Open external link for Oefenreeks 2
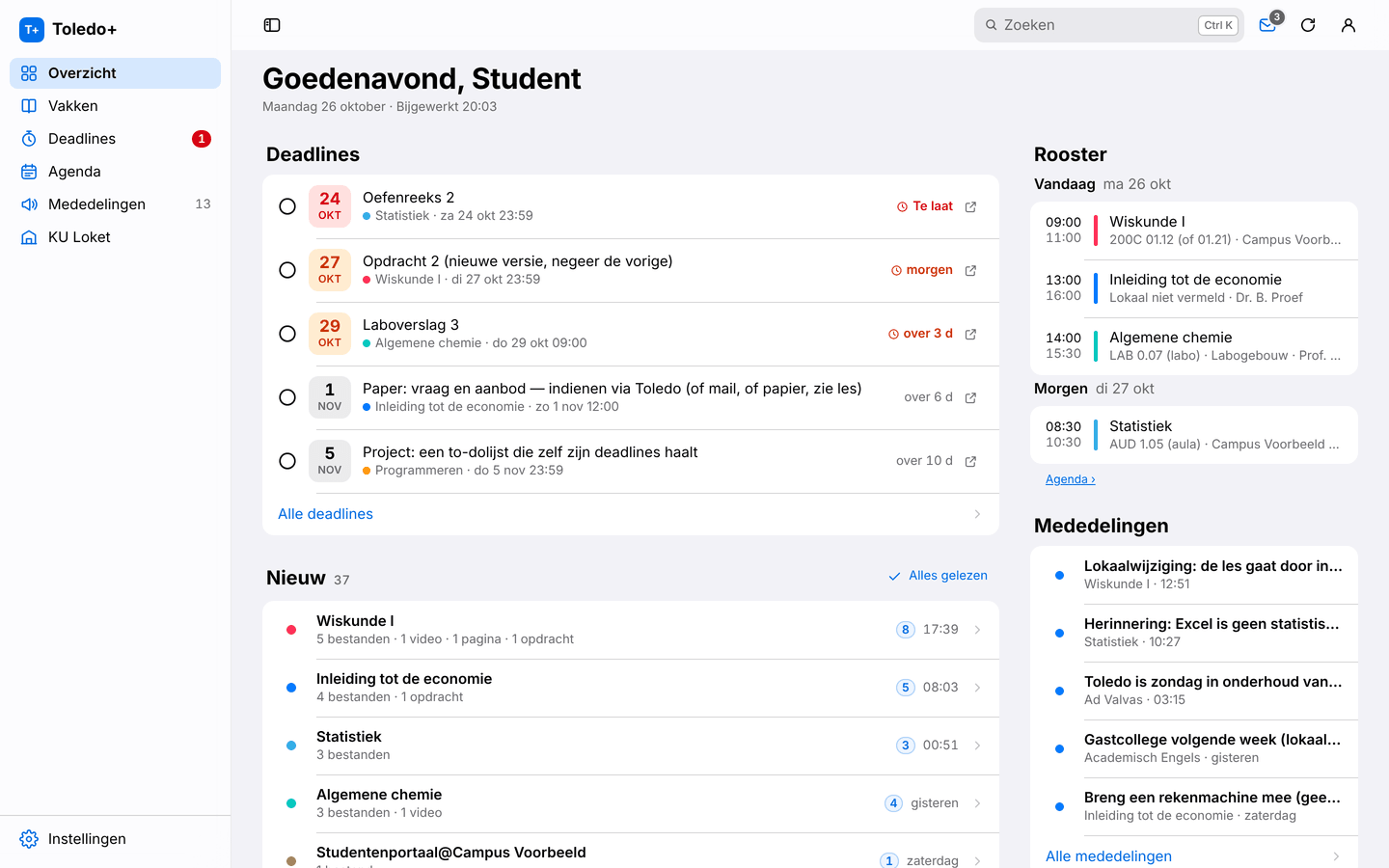The image size is (1389, 868). pos(971,206)
